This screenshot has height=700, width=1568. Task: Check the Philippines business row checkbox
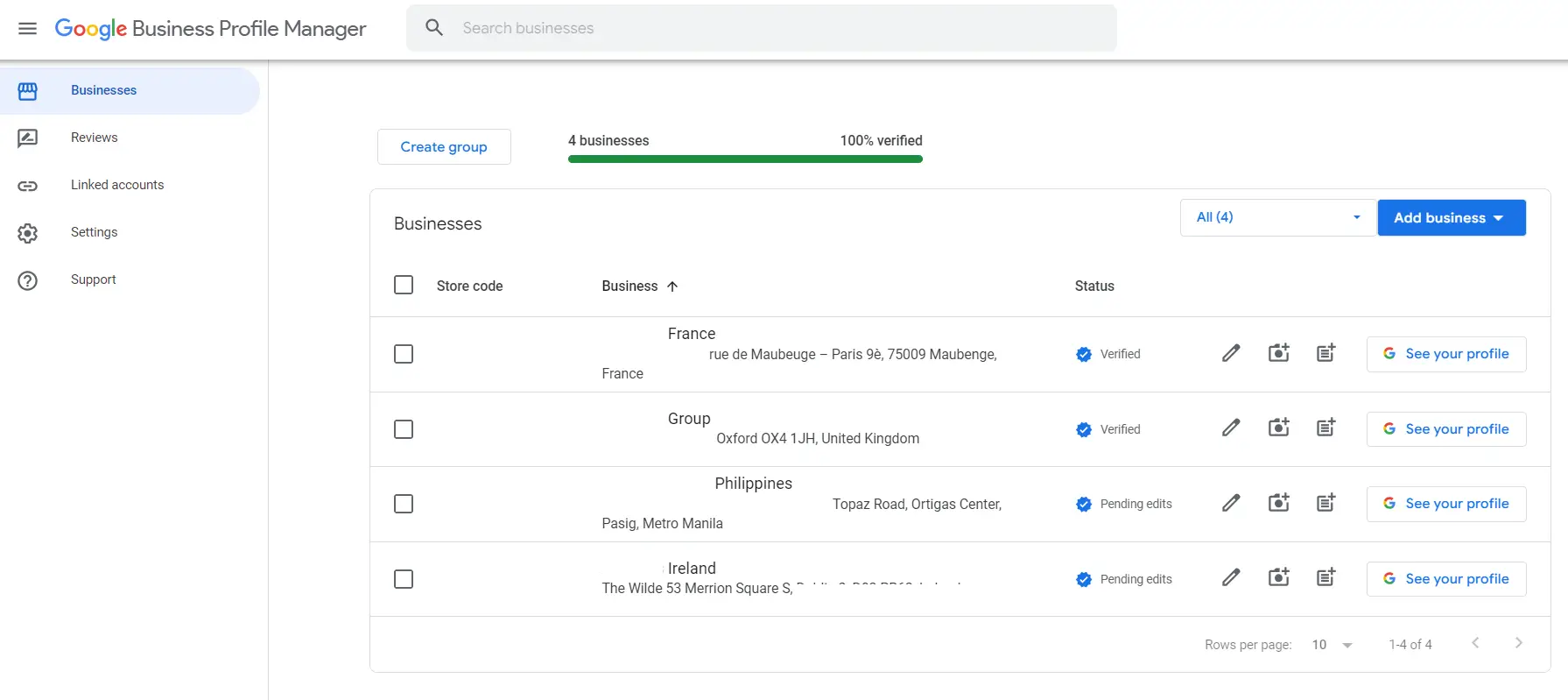point(404,504)
